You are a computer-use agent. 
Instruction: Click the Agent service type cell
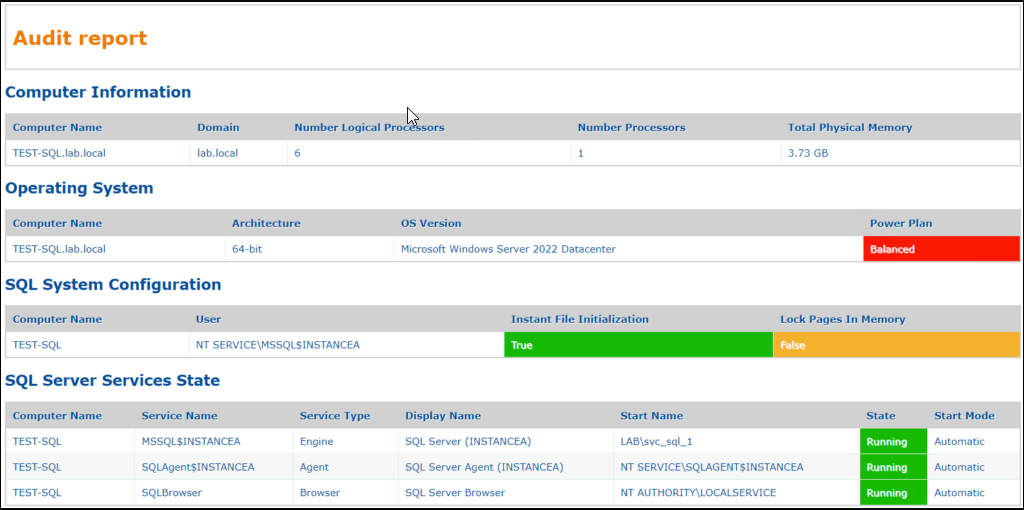(x=314, y=467)
